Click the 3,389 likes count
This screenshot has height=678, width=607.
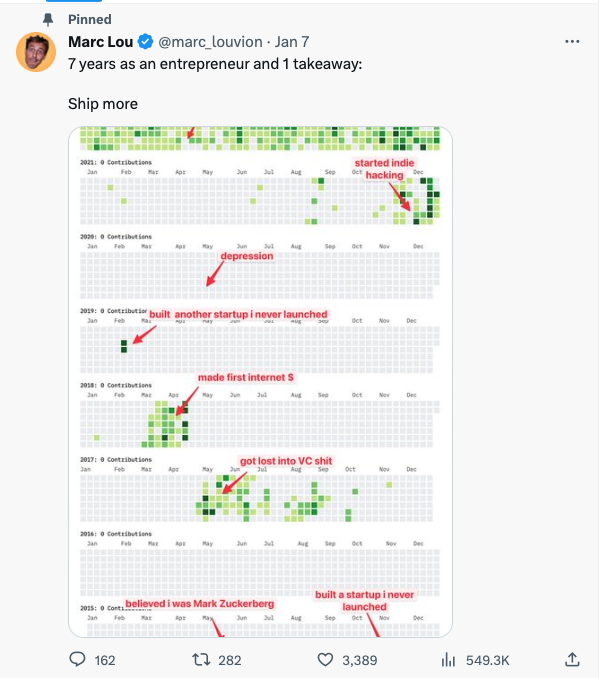(359, 660)
